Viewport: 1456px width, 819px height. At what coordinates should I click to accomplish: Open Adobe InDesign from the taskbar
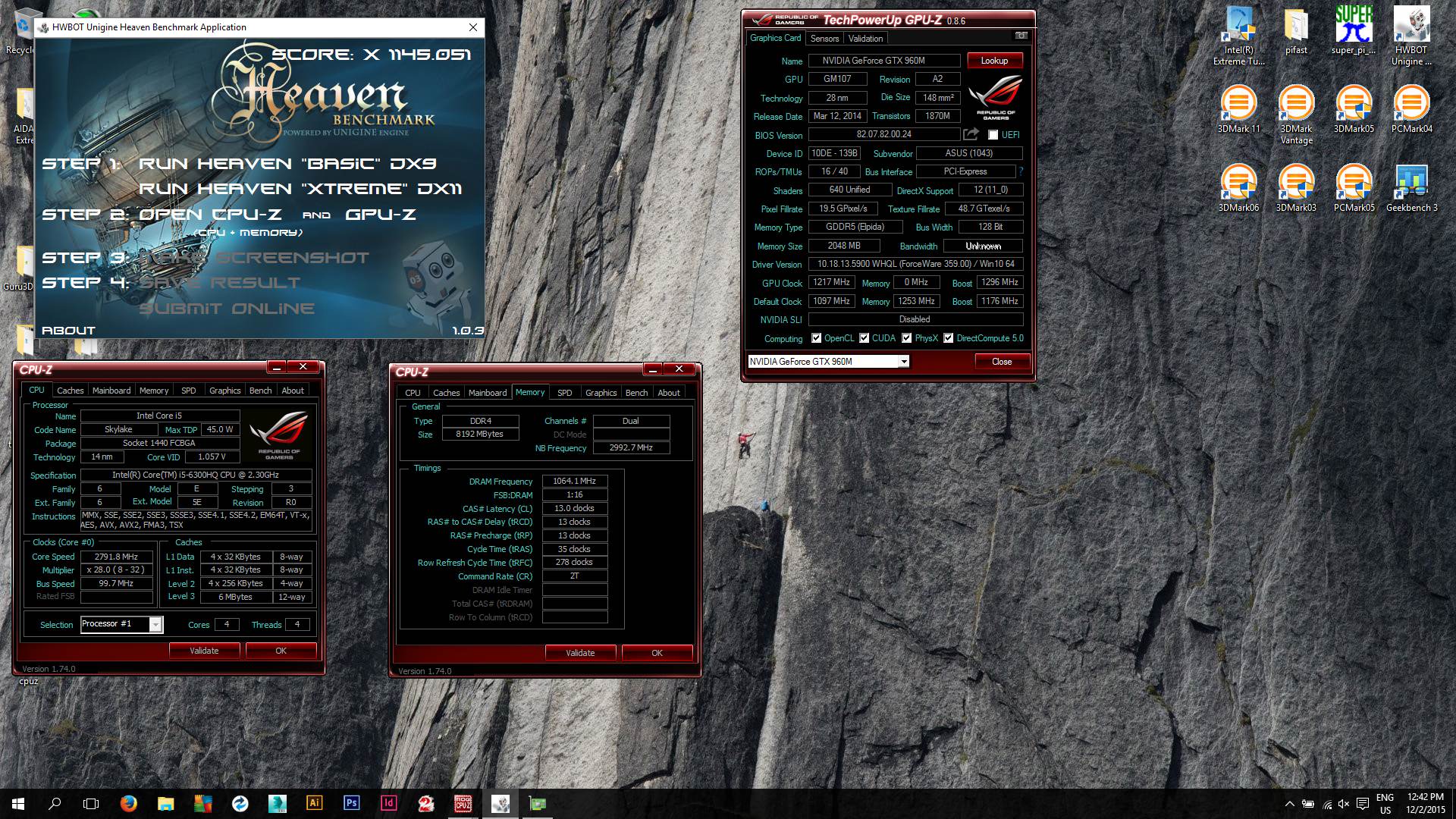point(388,803)
